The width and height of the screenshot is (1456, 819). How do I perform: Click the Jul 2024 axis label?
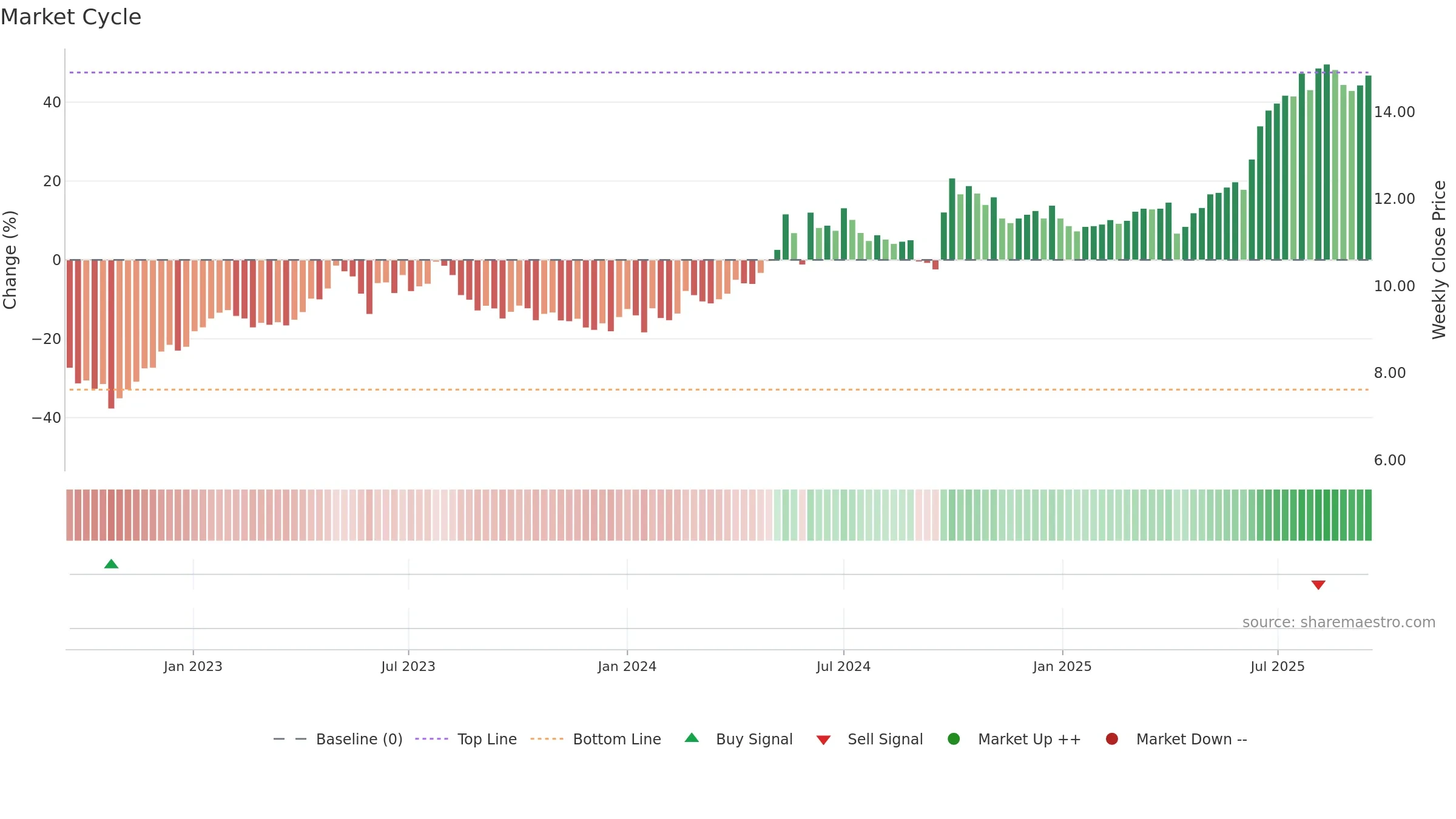[x=843, y=666]
